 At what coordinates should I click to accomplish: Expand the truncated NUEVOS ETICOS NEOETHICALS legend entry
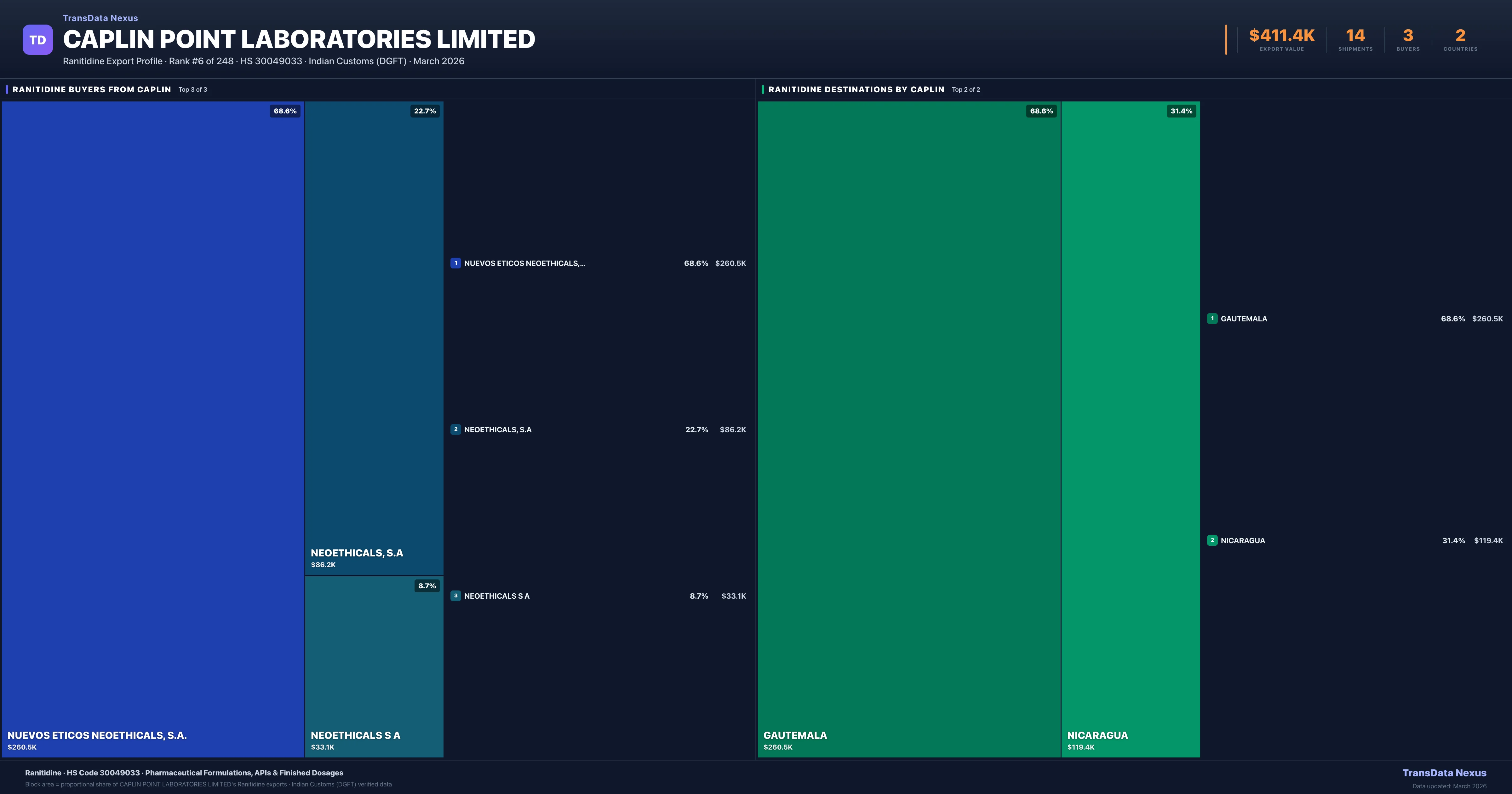525,263
